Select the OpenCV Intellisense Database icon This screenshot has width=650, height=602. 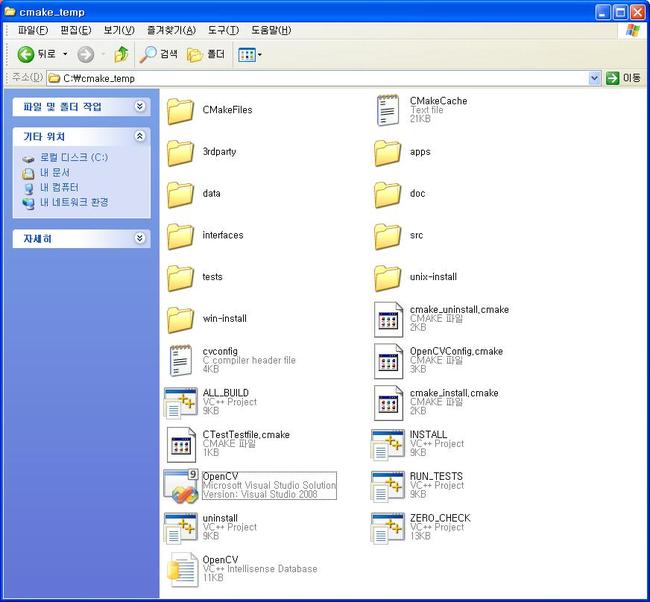(x=182, y=569)
